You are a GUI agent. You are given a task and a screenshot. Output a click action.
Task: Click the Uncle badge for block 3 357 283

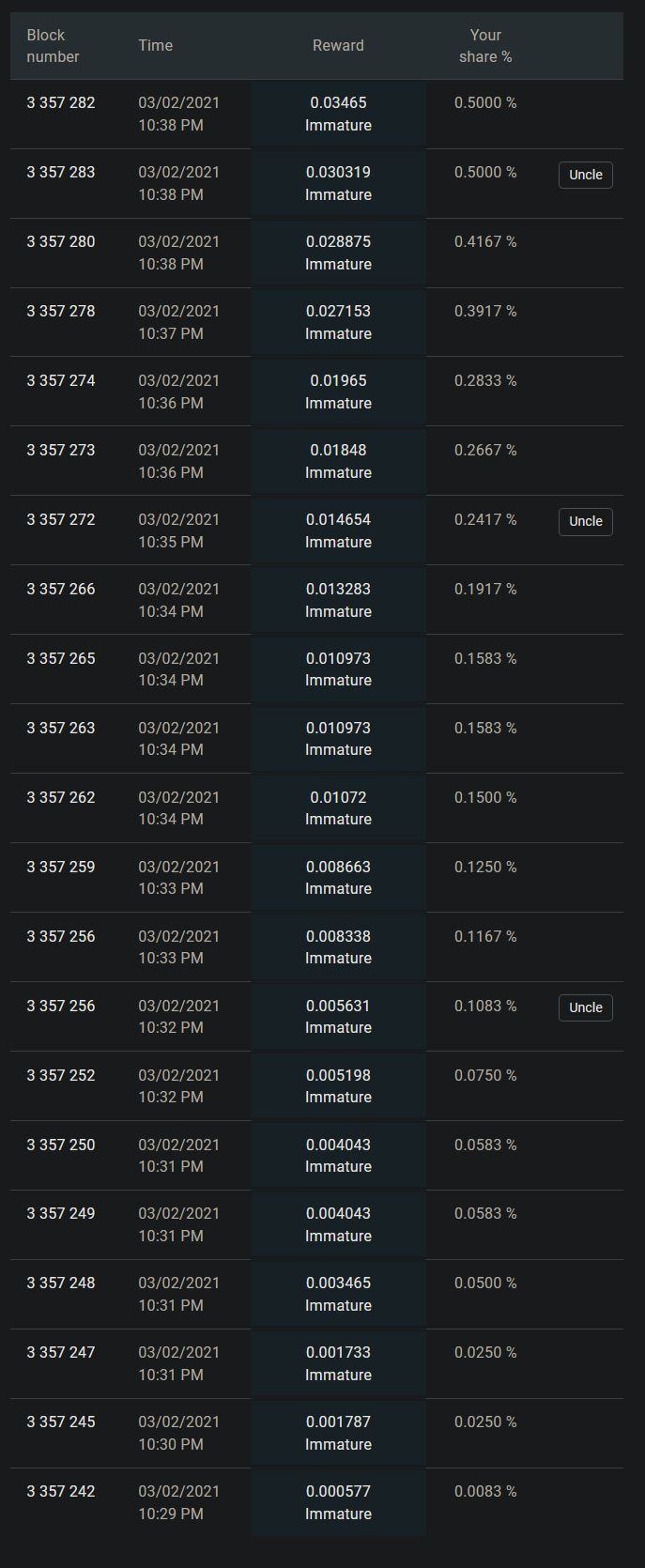click(x=585, y=175)
